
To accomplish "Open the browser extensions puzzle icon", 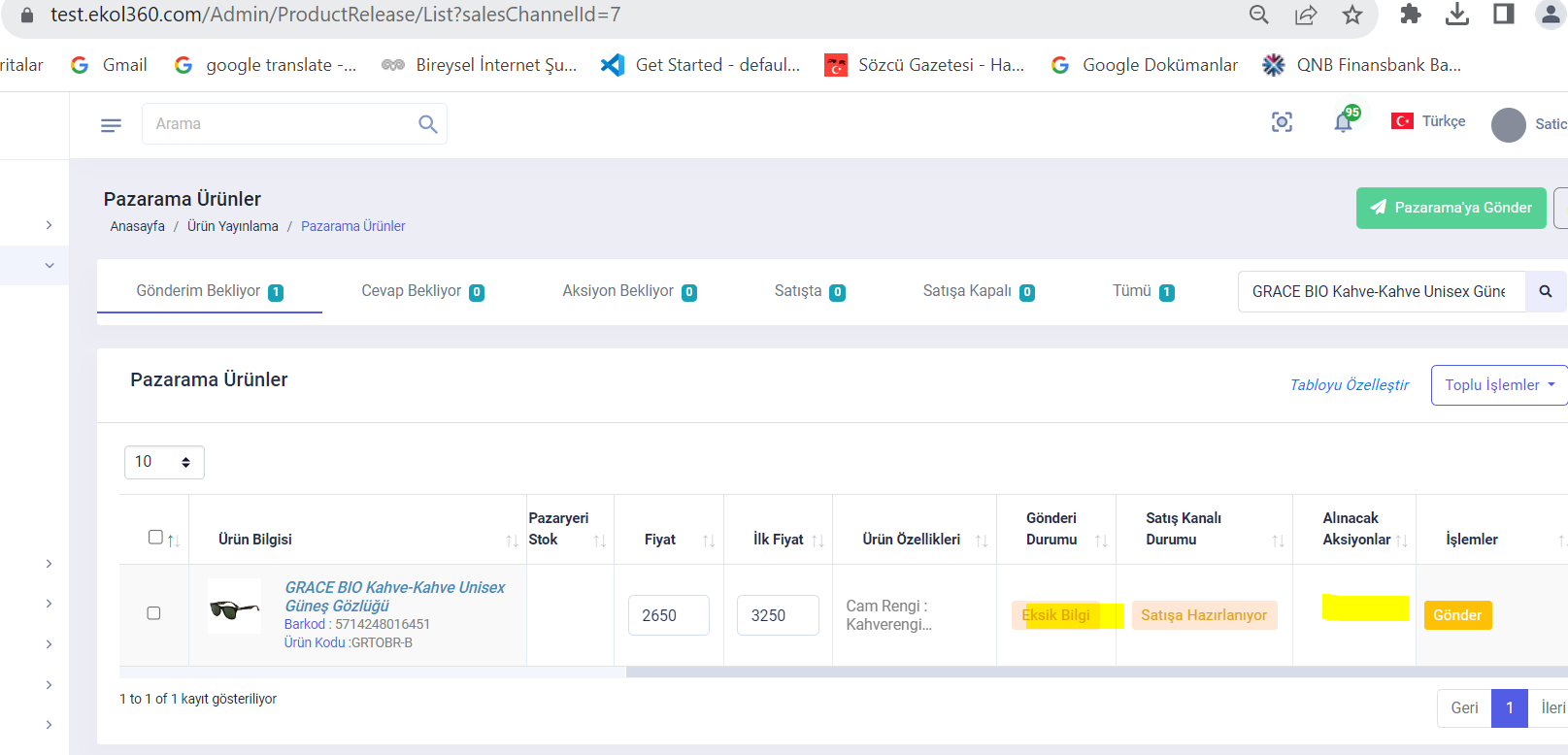I will [x=1410, y=15].
